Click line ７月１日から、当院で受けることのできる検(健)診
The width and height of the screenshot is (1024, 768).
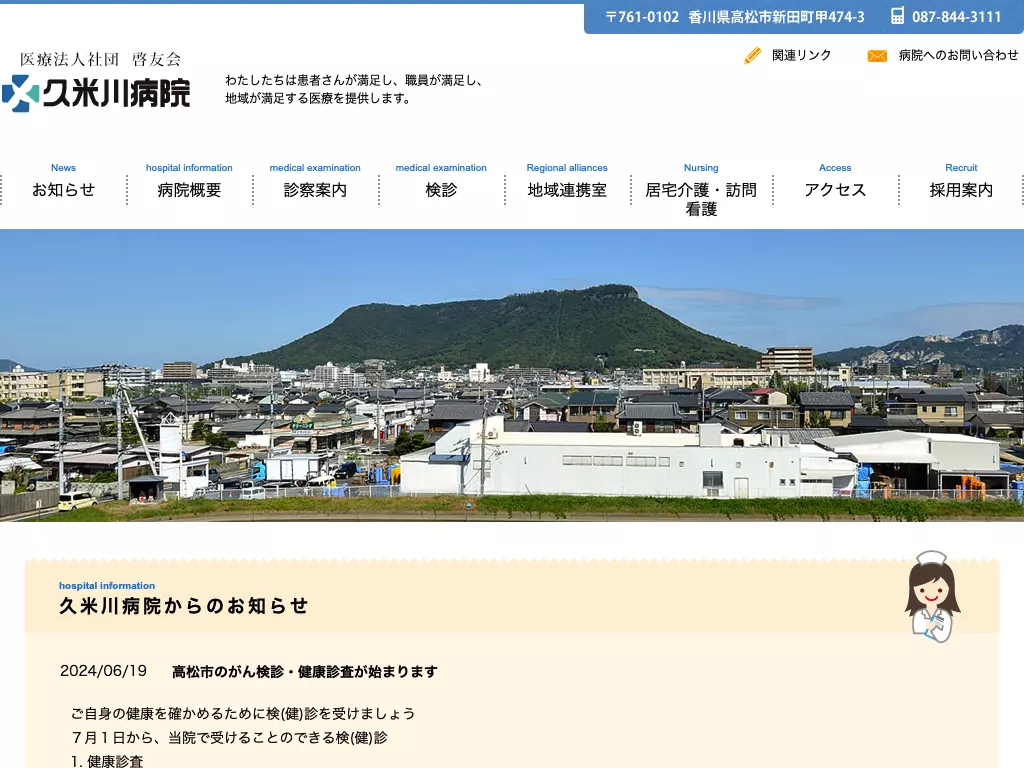click(x=229, y=737)
